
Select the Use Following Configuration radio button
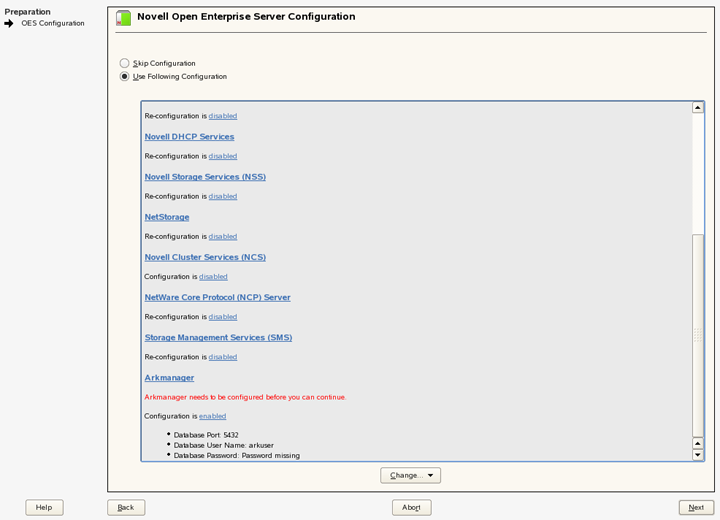click(124, 76)
